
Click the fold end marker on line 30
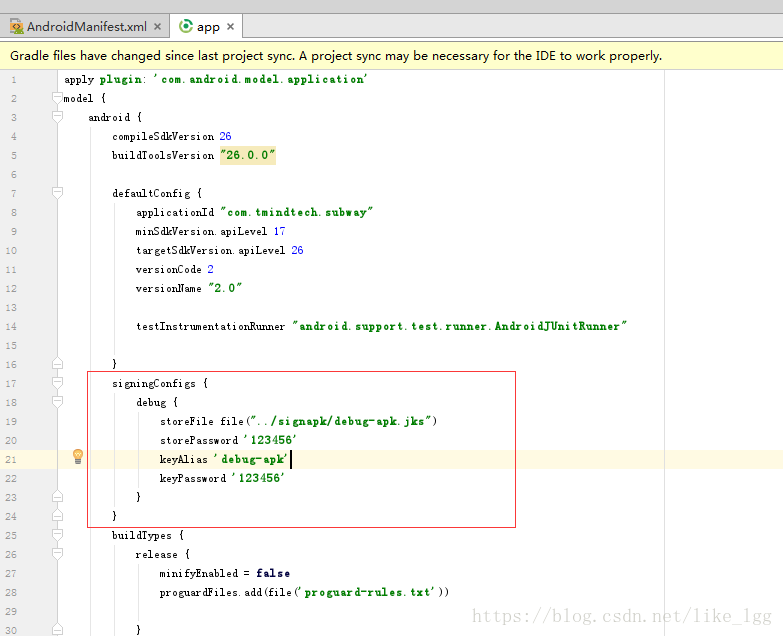click(x=57, y=629)
